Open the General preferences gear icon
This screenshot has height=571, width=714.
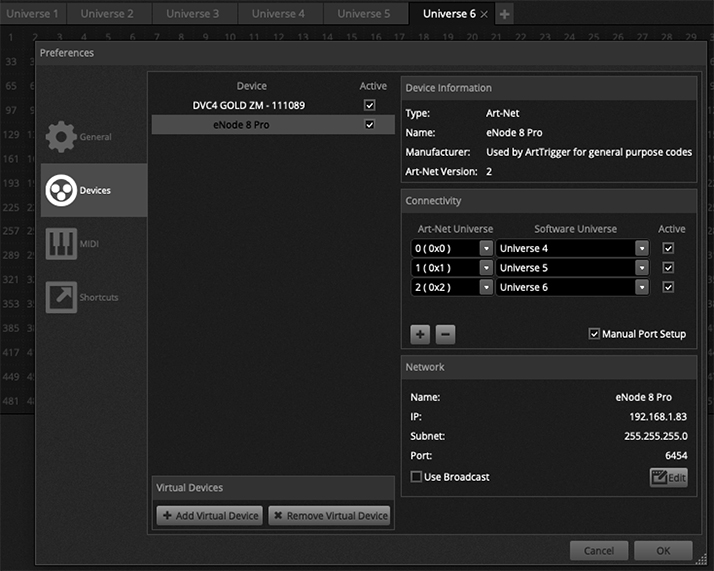pos(61,137)
